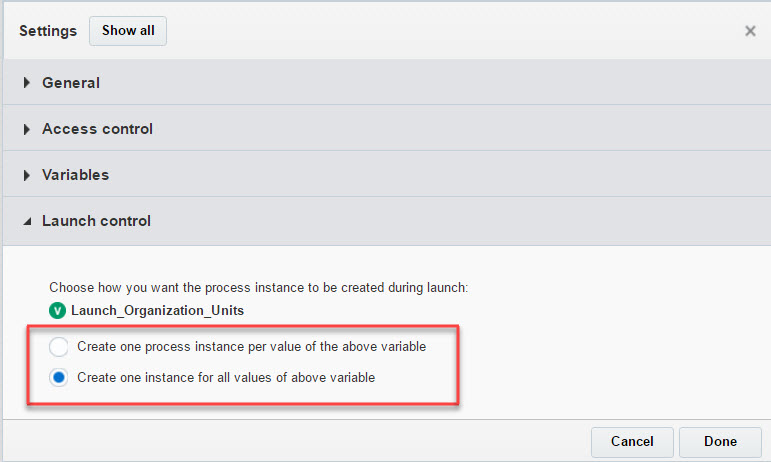The height and width of the screenshot is (462, 771).
Task: Click the Launch control section header
Action: pyautogui.click(x=96, y=221)
